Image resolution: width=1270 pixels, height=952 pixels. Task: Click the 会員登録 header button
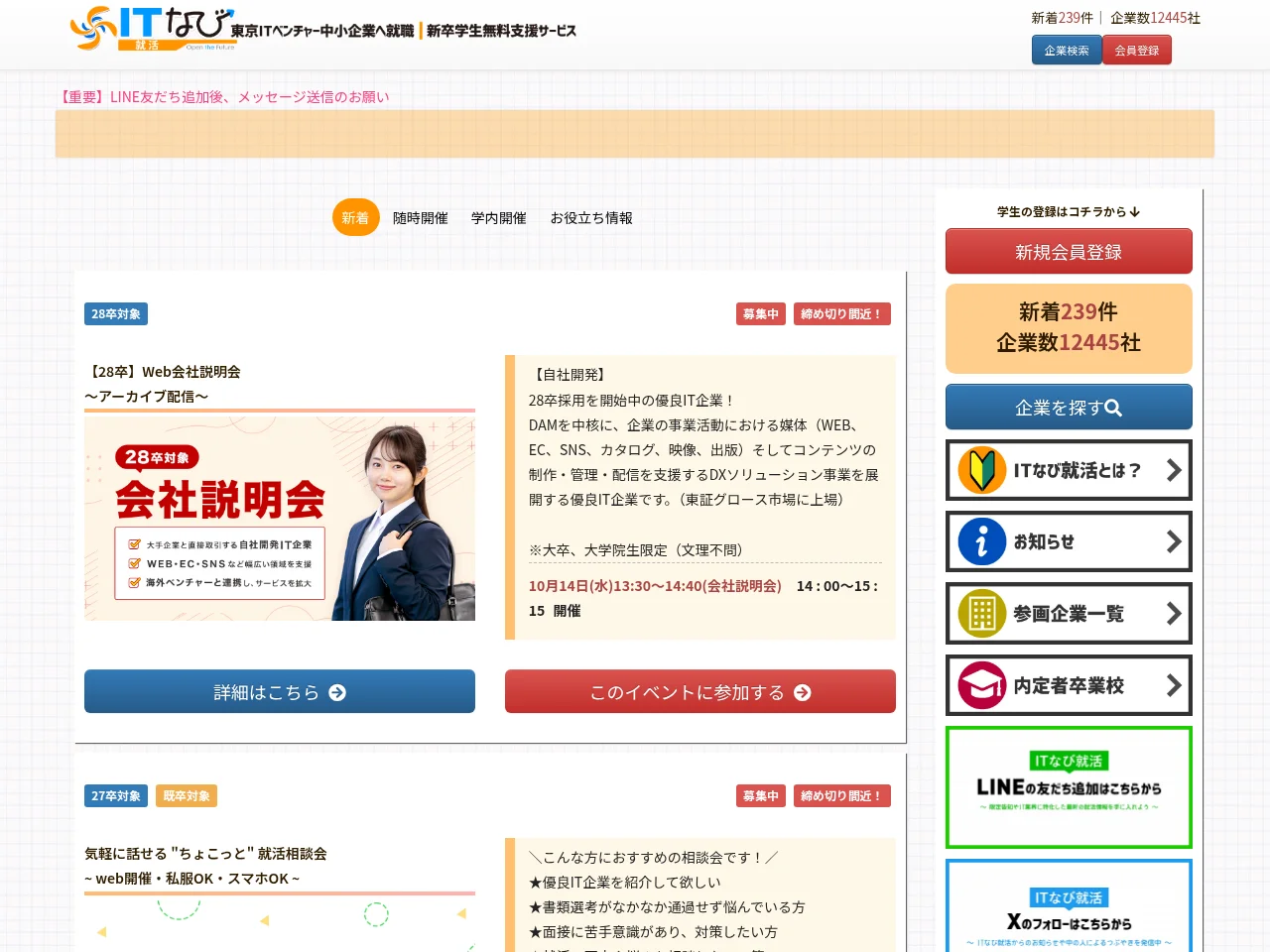pyautogui.click(x=1137, y=50)
